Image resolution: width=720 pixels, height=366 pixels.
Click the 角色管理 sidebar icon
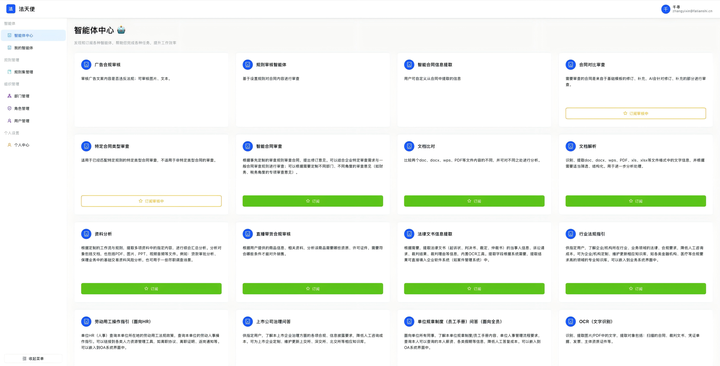9,108
